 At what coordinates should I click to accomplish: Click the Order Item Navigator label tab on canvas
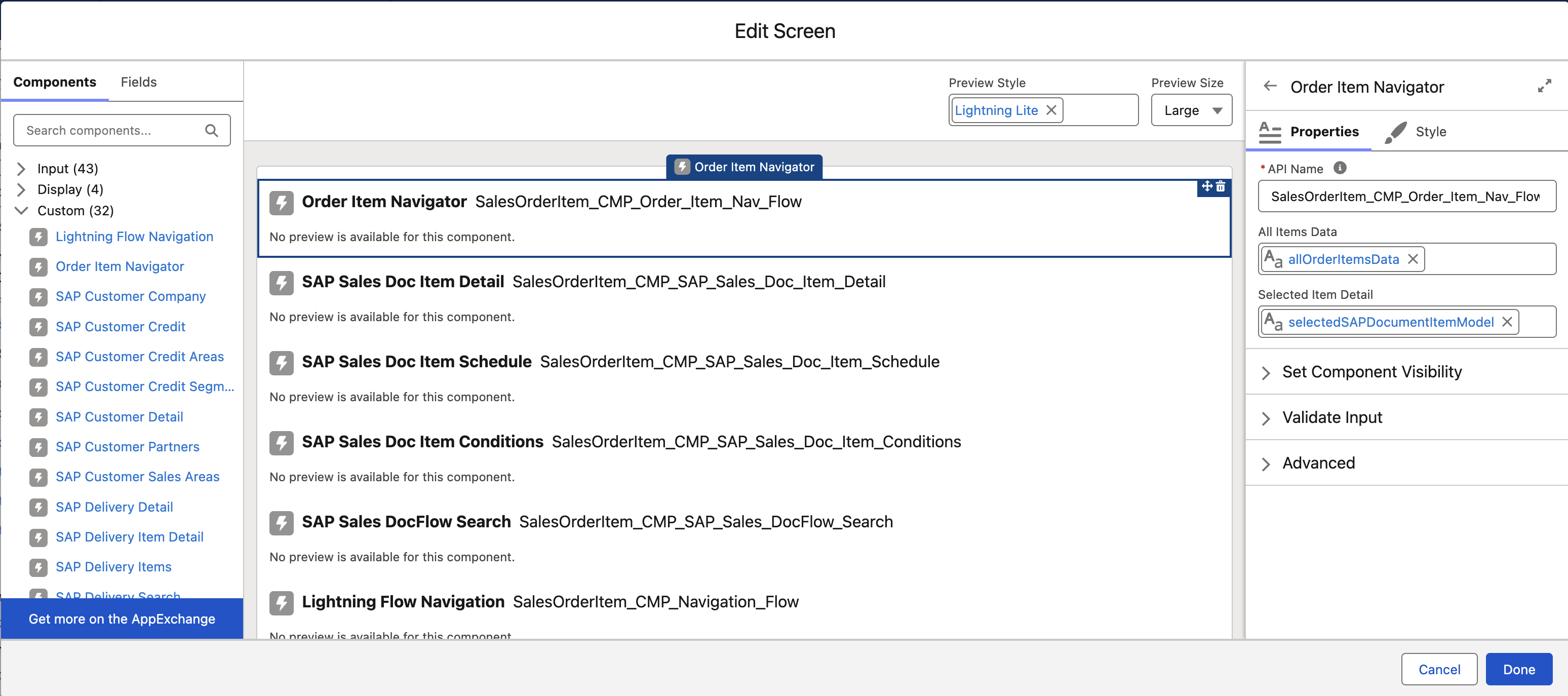tap(744, 167)
